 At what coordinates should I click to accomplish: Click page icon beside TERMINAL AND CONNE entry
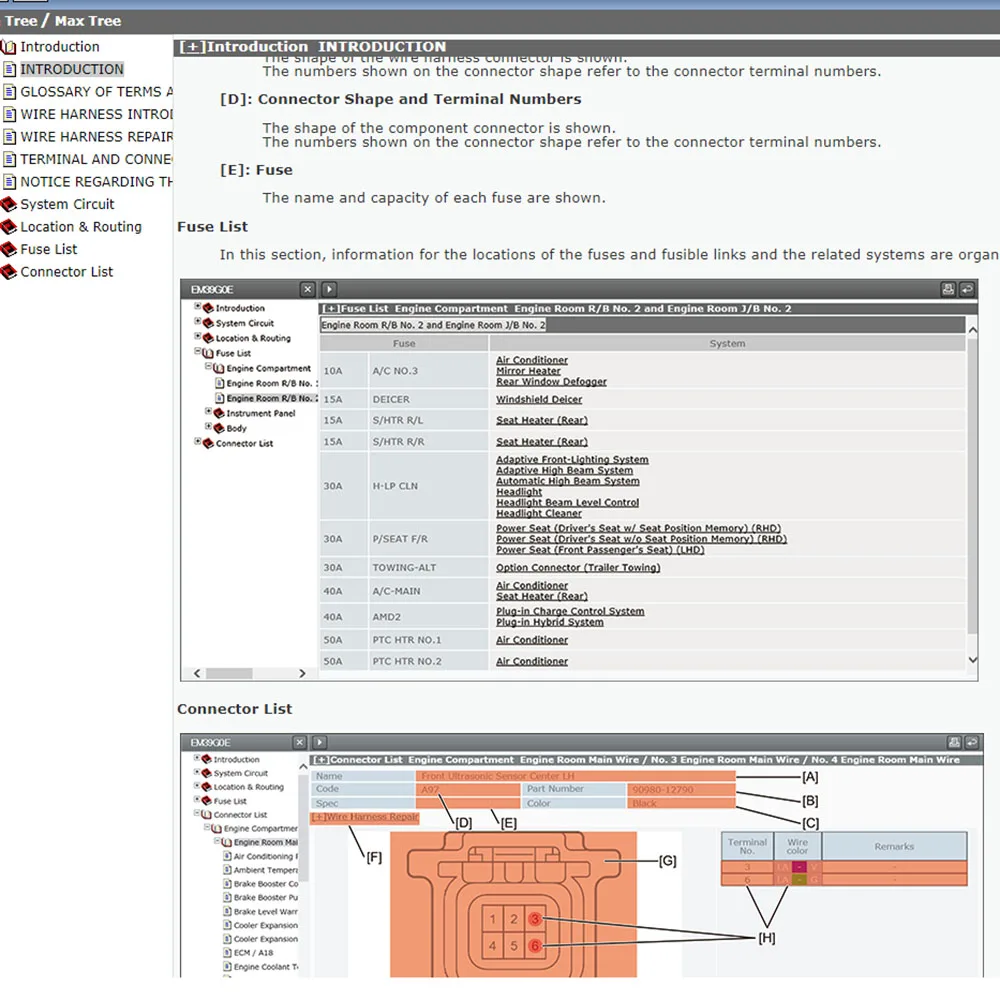pyautogui.click(x=10, y=159)
